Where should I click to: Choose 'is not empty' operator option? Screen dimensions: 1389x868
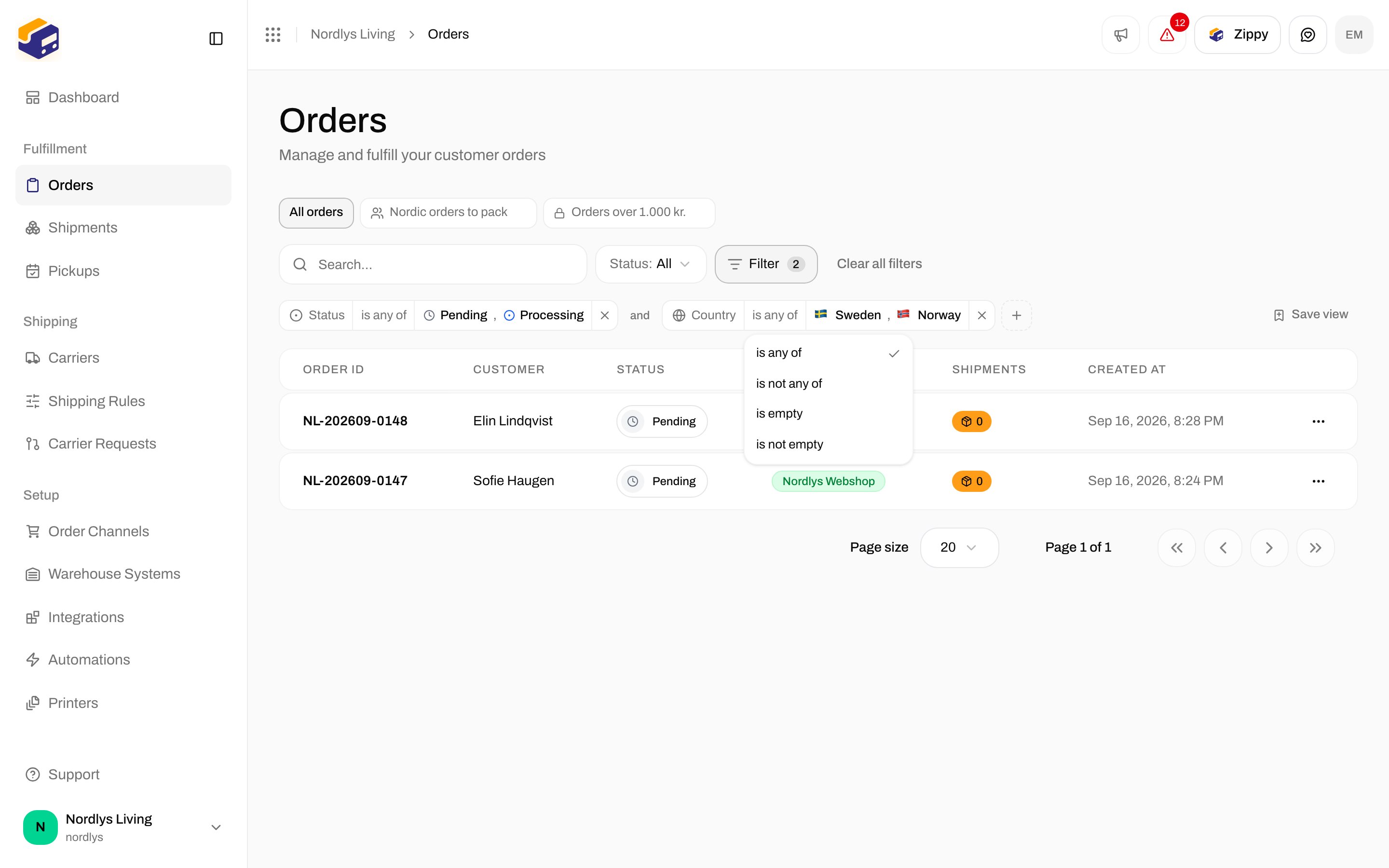pyautogui.click(x=828, y=444)
